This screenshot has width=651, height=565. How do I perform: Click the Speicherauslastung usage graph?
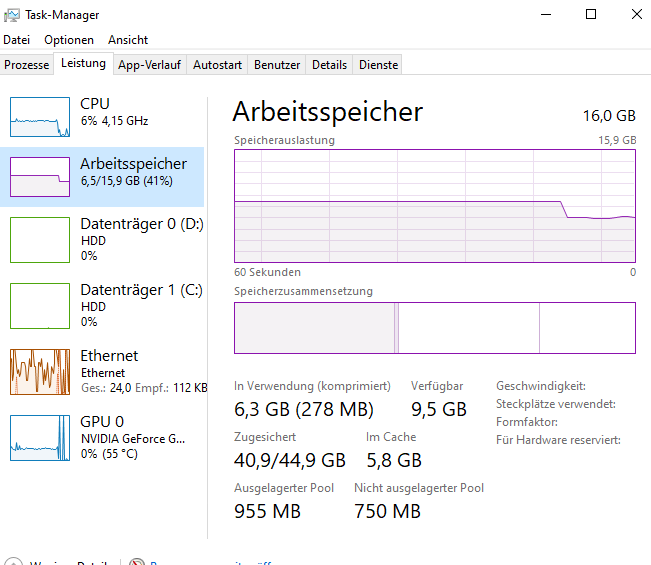[435, 206]
